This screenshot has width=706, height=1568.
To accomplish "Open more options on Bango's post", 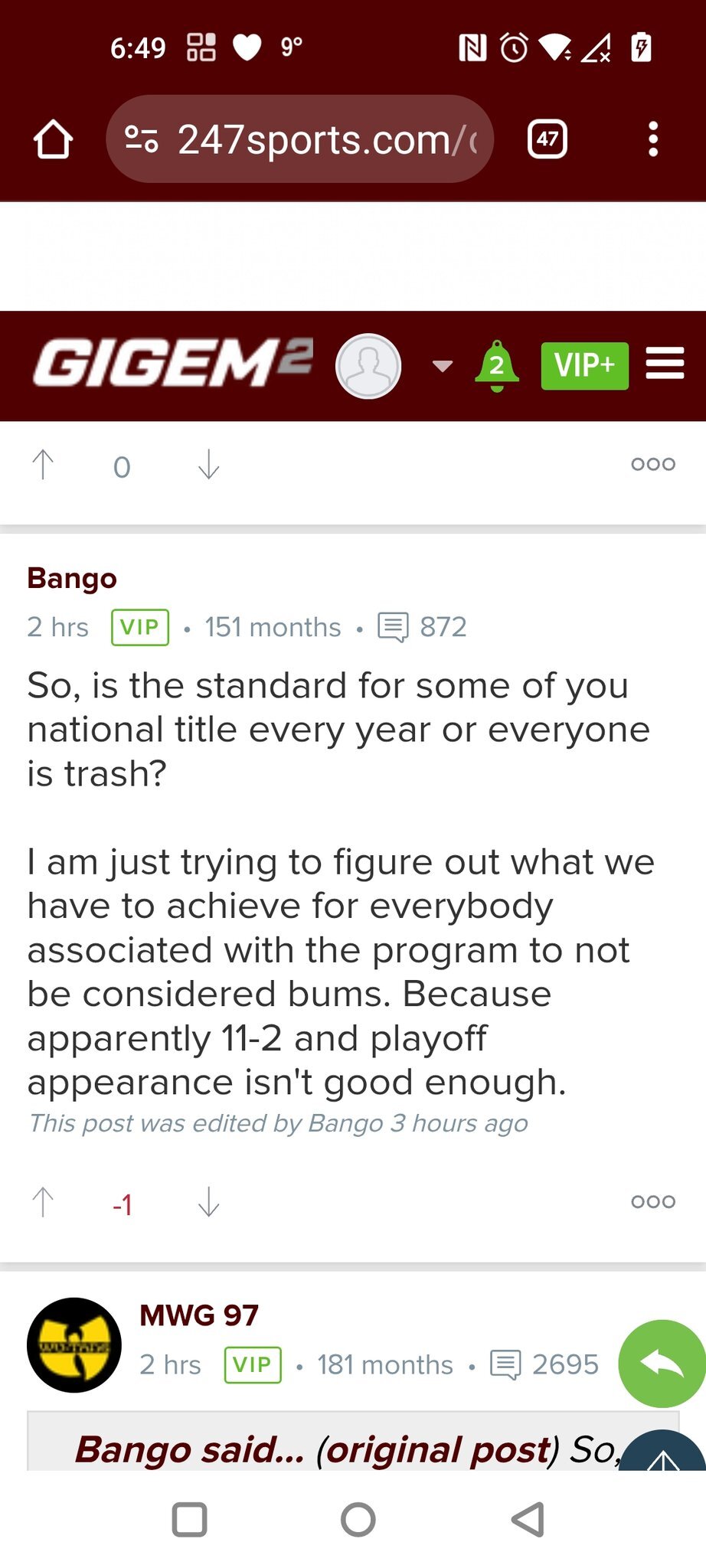I will point(652,1201).
